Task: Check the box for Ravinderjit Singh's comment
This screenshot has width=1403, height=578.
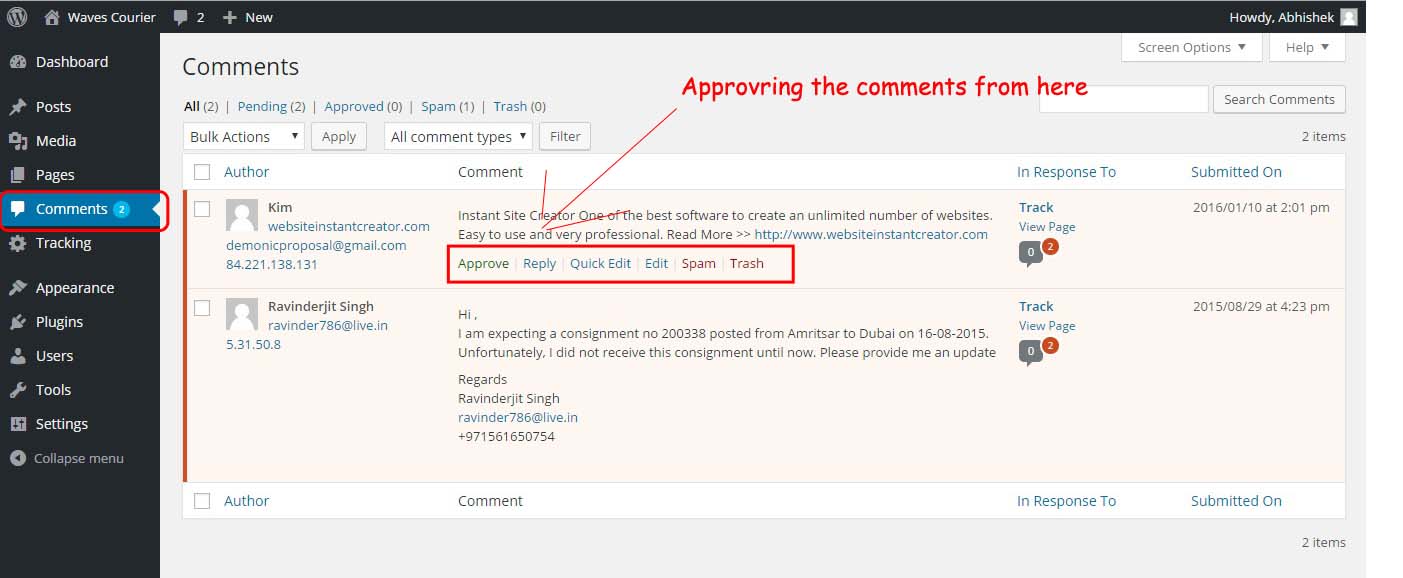Action: pos(202,308)
